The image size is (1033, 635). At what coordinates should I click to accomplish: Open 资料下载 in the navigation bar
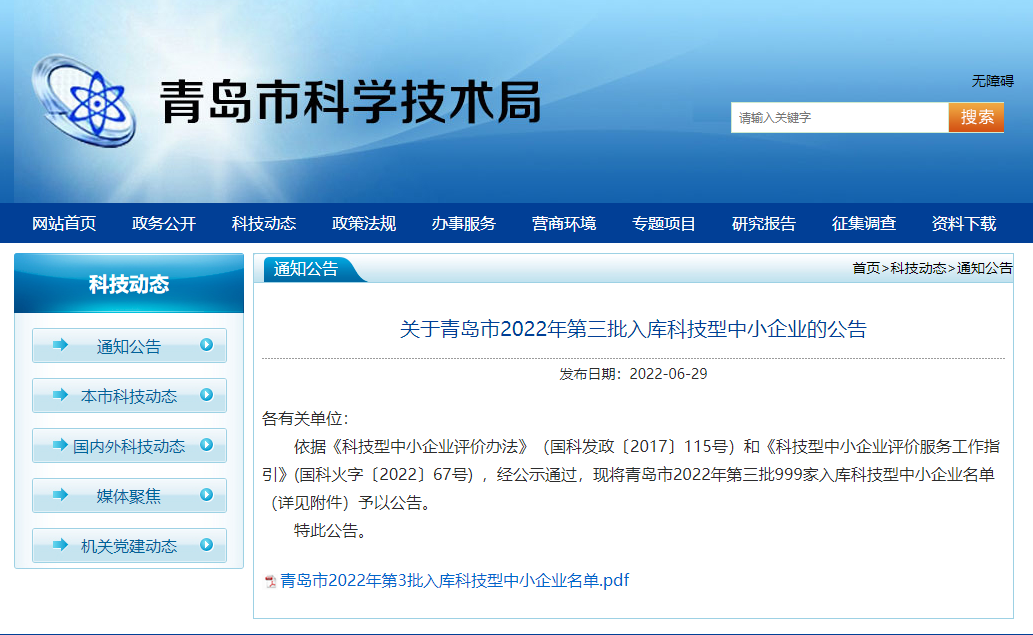click(x=964, y=223)
